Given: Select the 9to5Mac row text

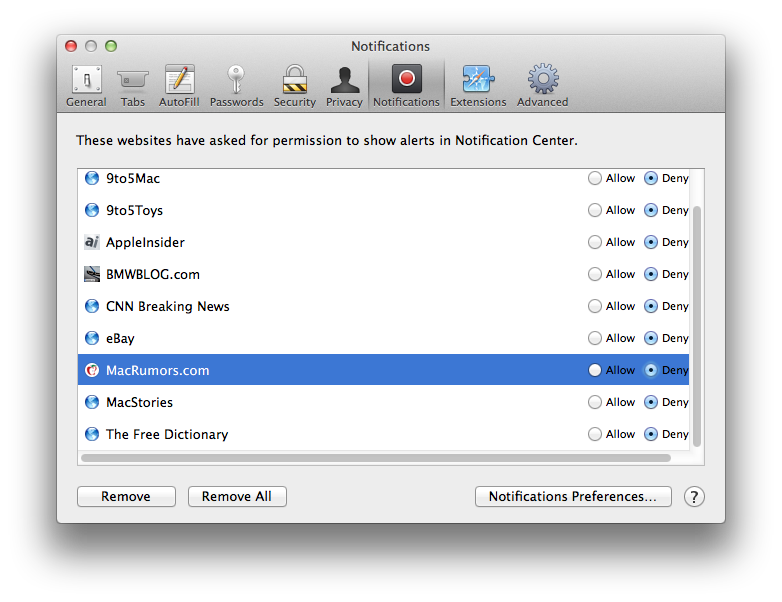Looking at the screenshot, I should [133, 178].
